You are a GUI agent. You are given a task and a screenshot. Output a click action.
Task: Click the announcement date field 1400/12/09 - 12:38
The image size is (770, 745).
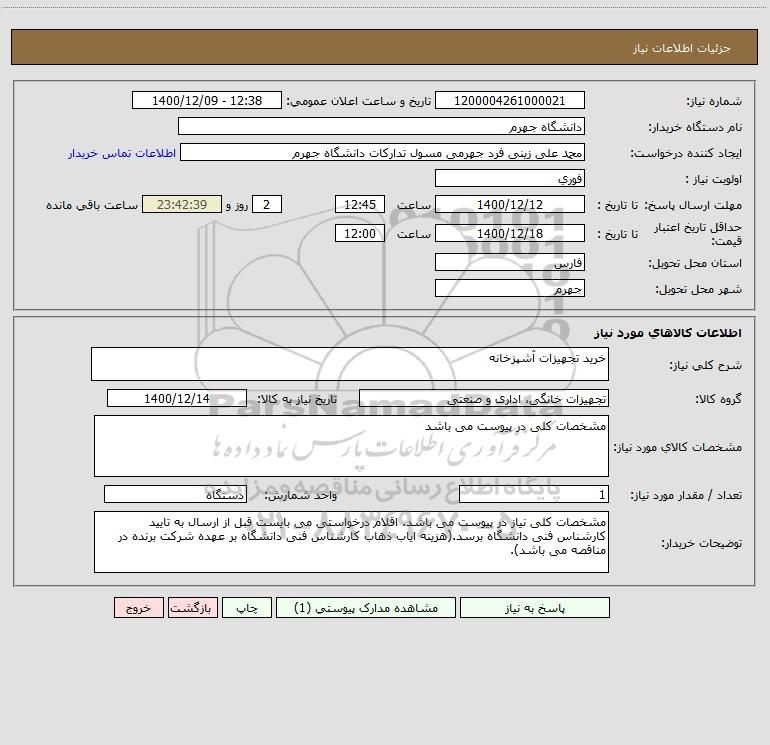tap(207, 100)
